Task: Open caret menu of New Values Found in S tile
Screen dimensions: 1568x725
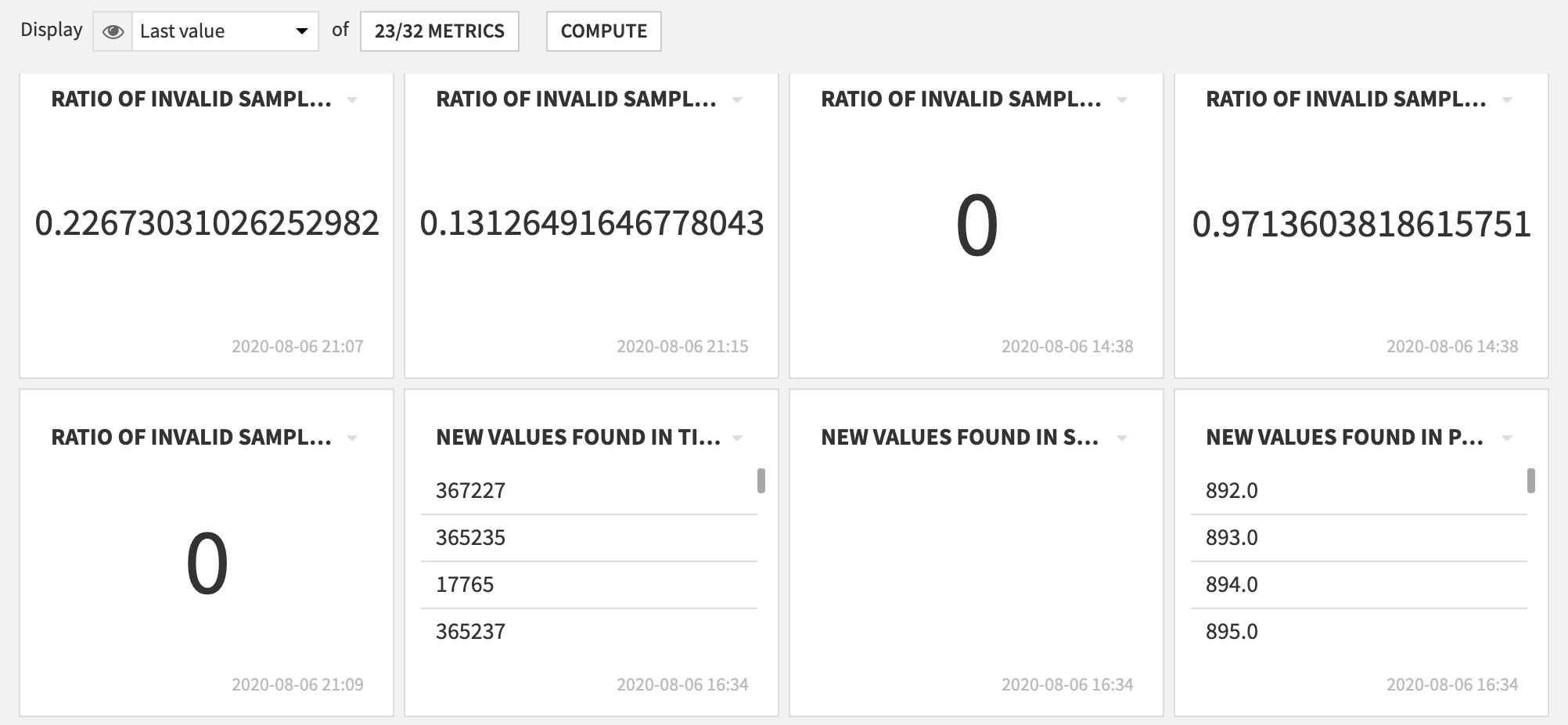Action: (1122, 438)
